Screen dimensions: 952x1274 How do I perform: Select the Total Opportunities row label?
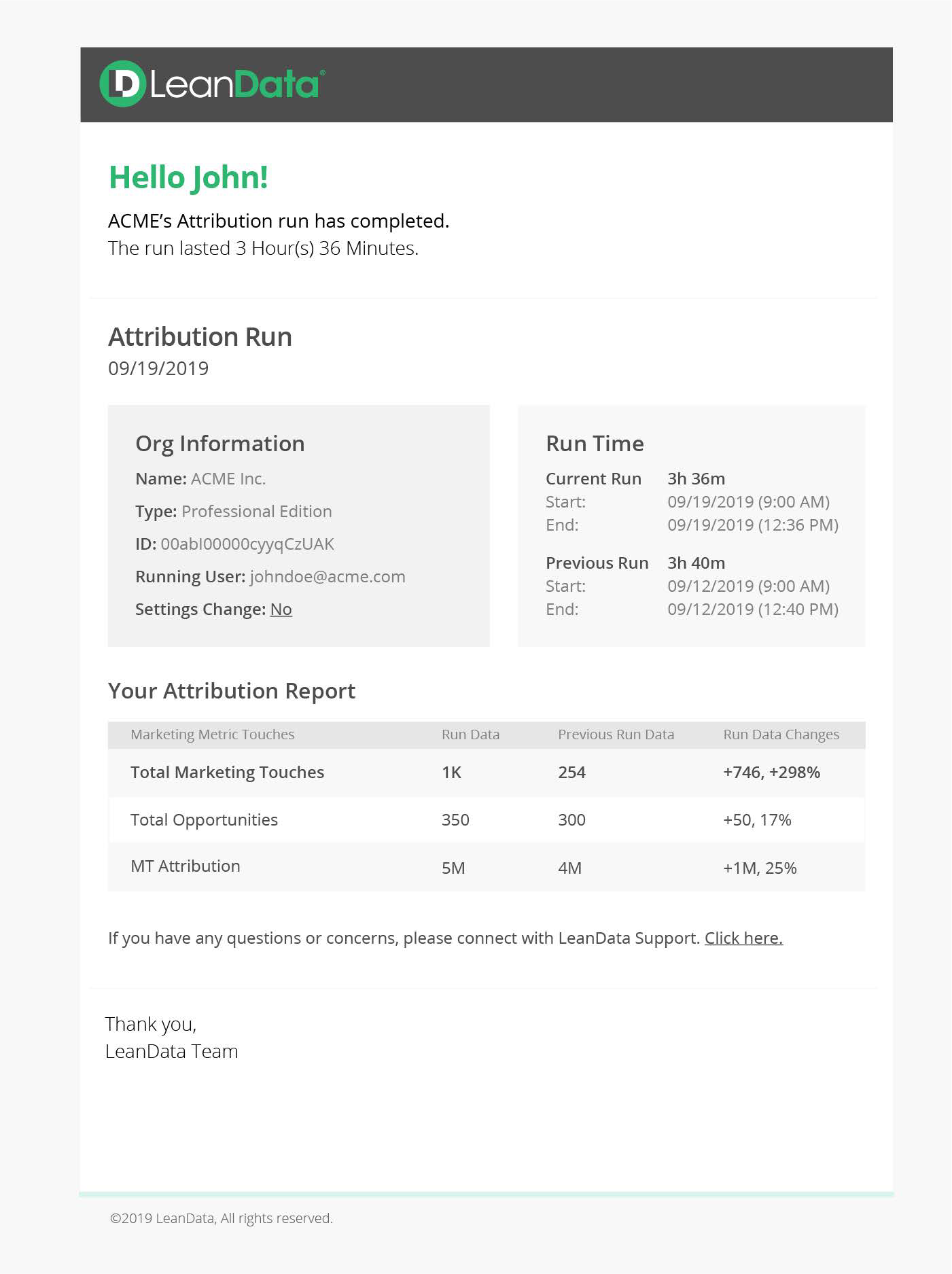pyautogui.click(x=204, y=820)
